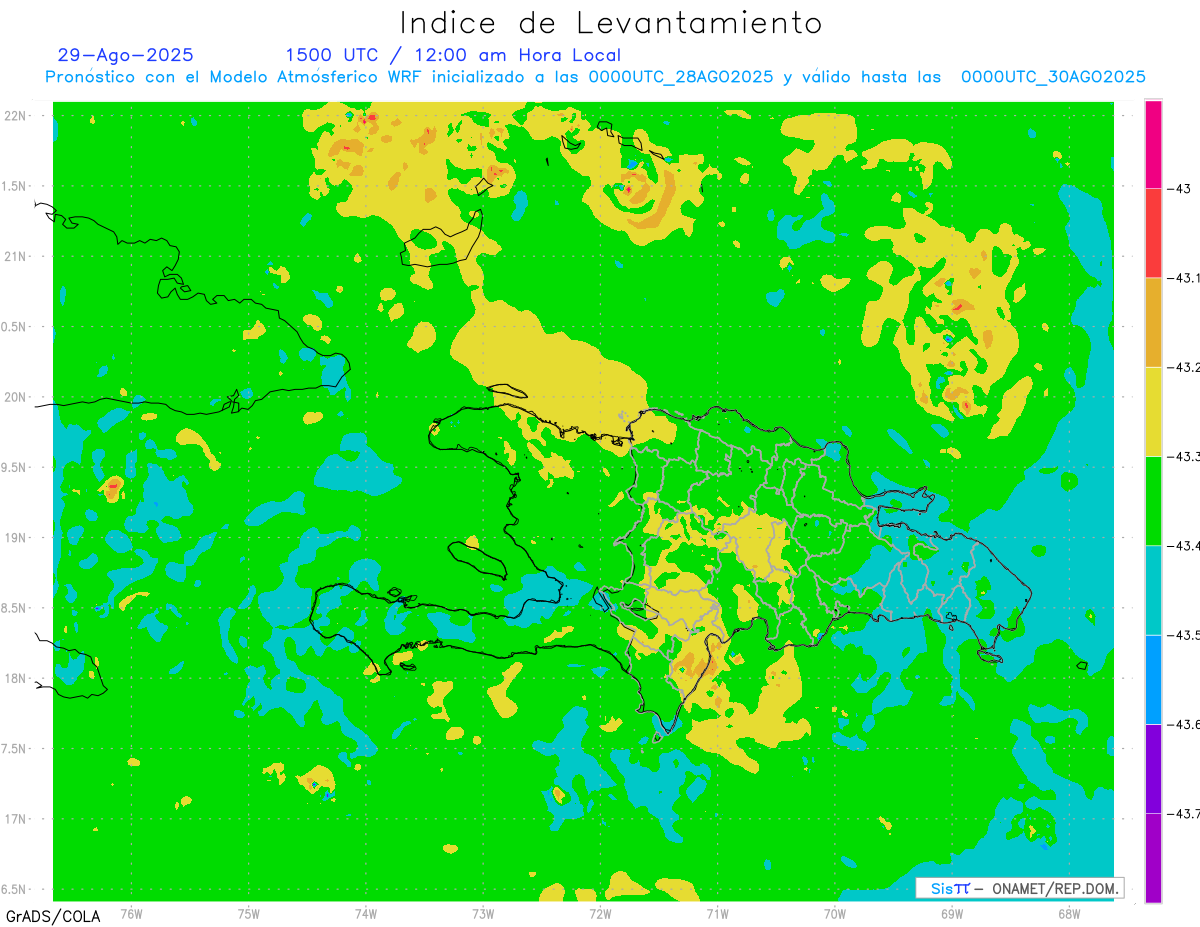Image resolution: width=1200 pixels, height=927 pixels.
Task: Click the legend value "-43.1"
Action: pos(1184,277)
